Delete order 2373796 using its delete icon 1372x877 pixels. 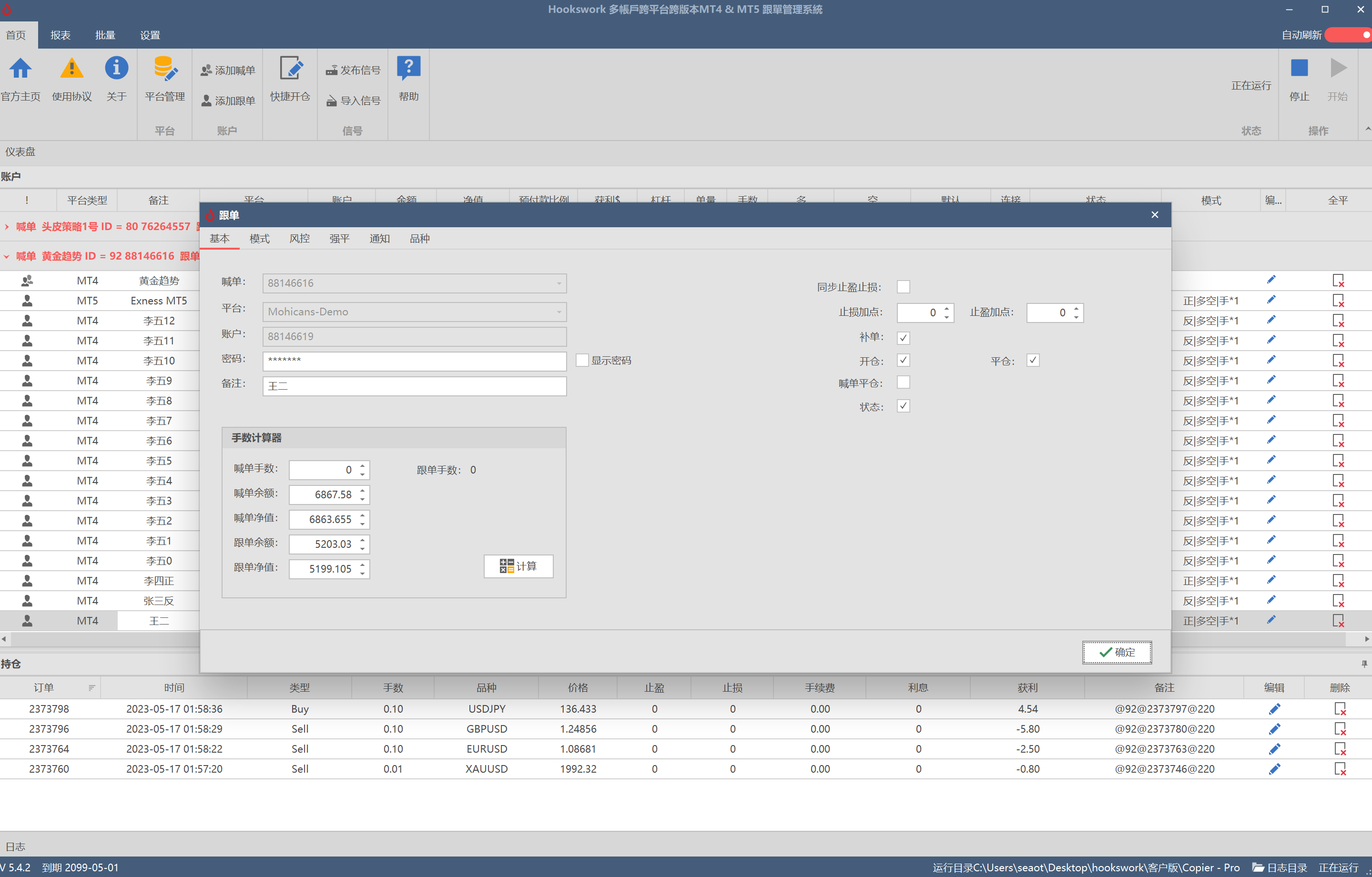(1340, 729)
